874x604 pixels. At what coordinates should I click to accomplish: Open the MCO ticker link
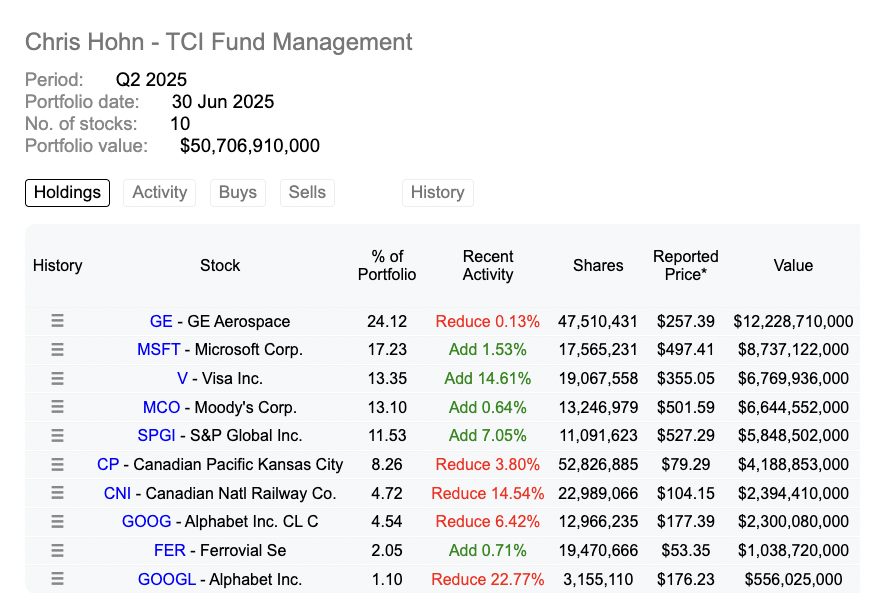(161, 407)
